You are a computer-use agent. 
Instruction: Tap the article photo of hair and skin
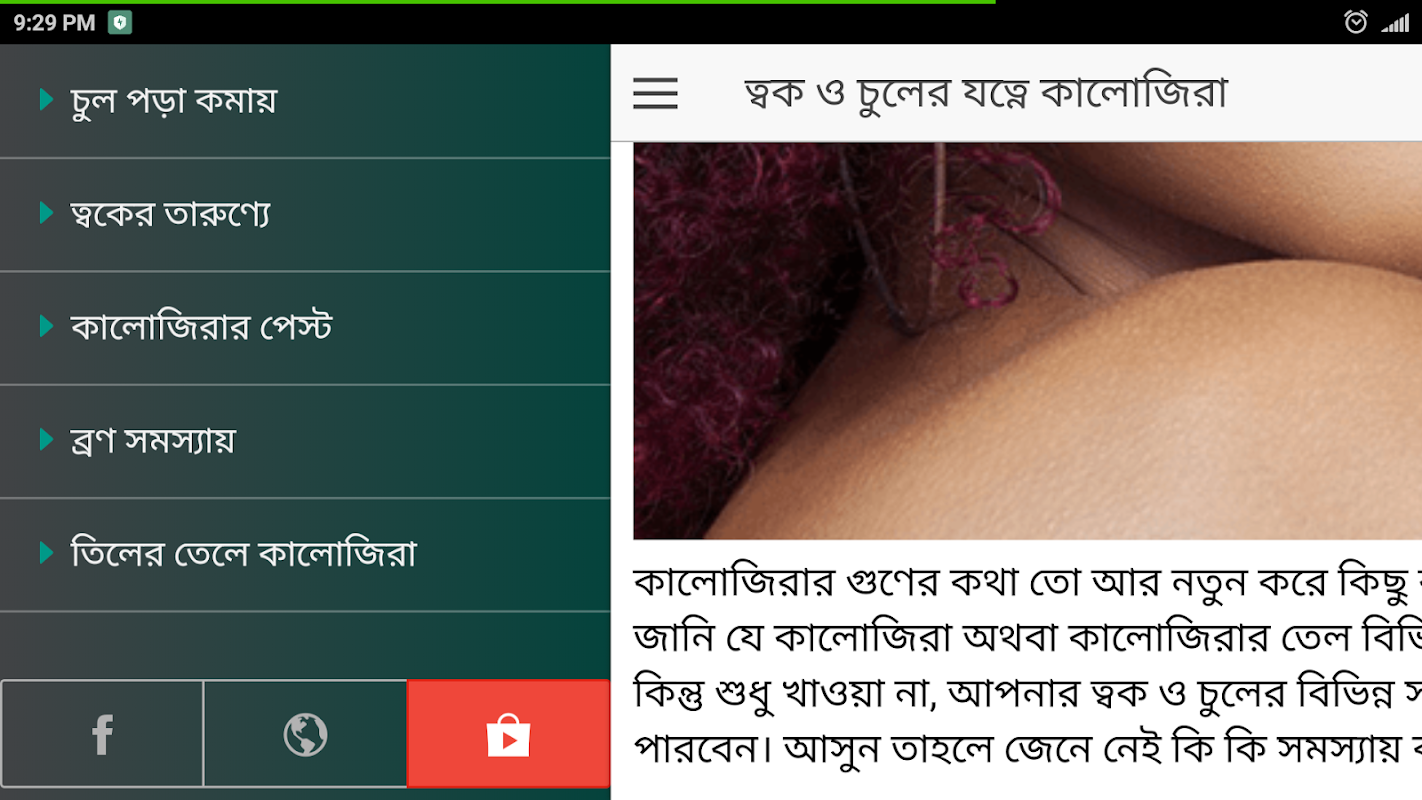1027,341
